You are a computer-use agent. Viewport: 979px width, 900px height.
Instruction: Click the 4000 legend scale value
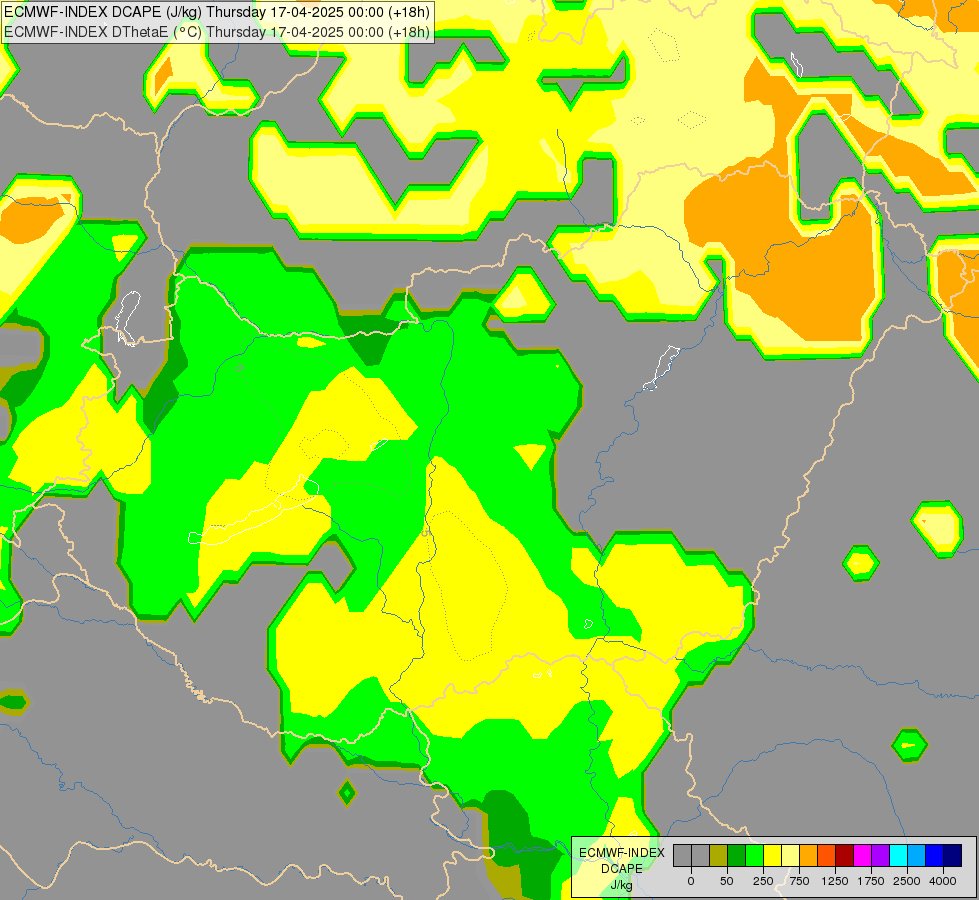point(943,881)
